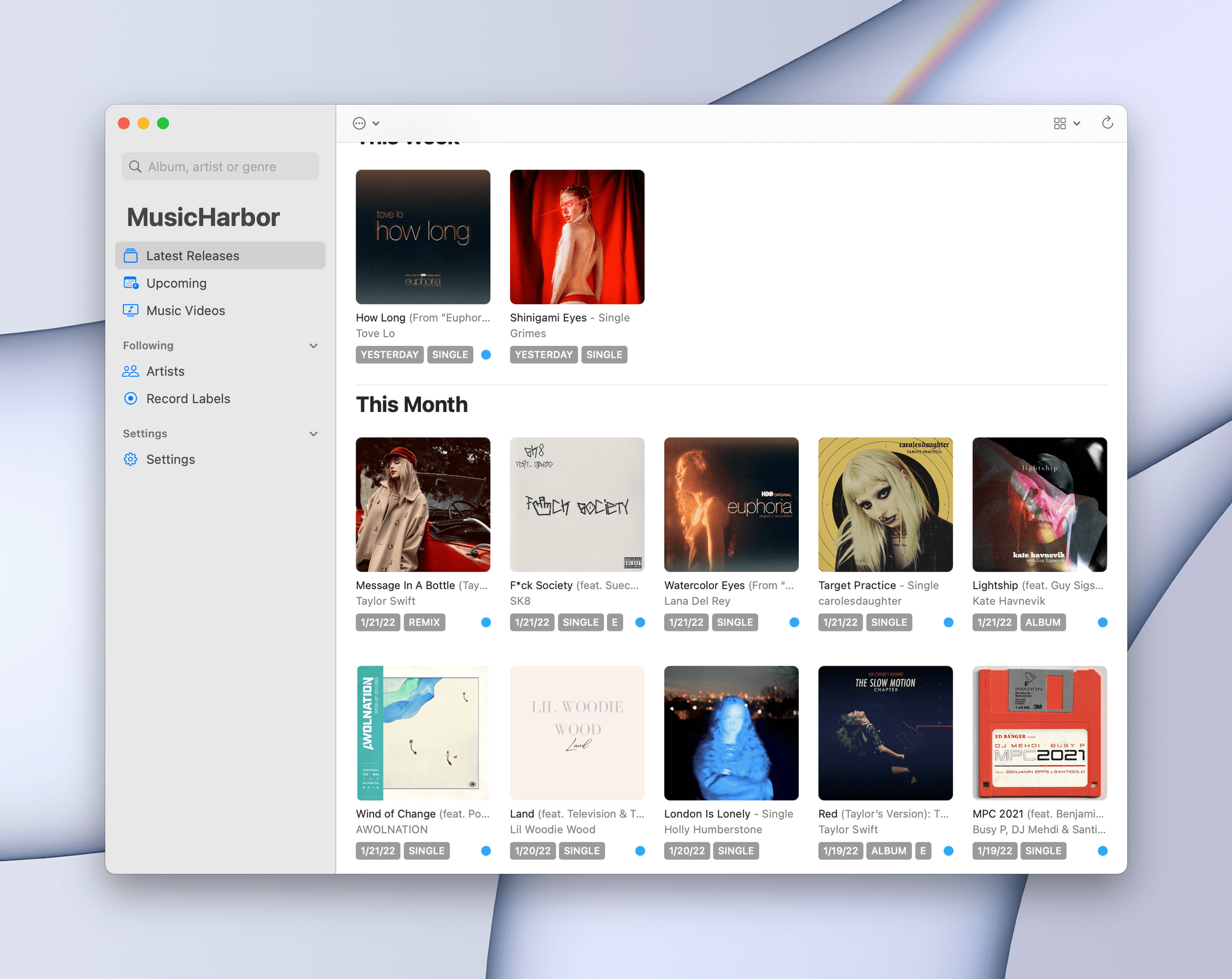
Task: Collapse the Following section chevron
Action: click(x=313, y=346)
